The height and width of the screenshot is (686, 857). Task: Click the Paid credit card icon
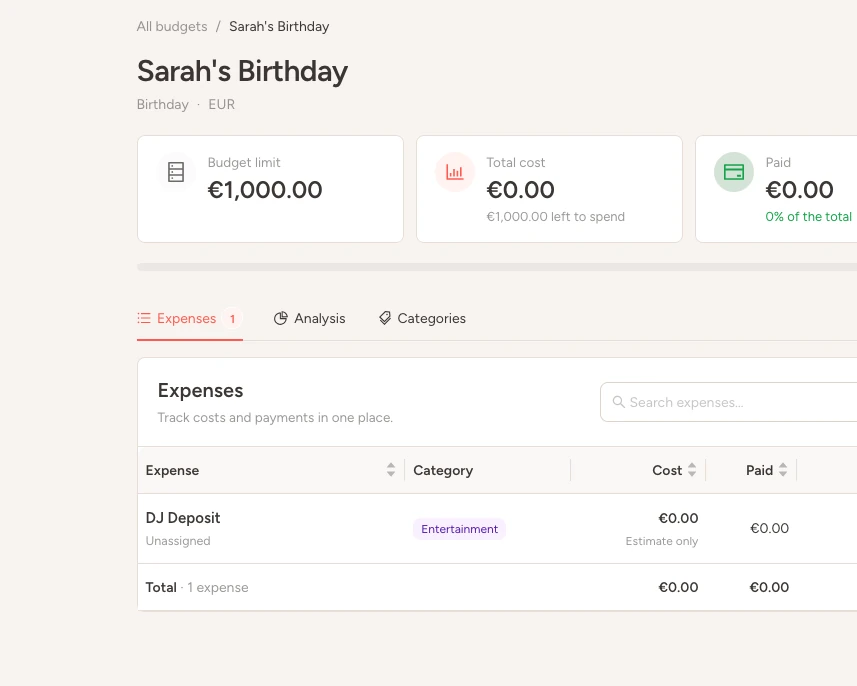pyautogui.click(x=733, y=172)
